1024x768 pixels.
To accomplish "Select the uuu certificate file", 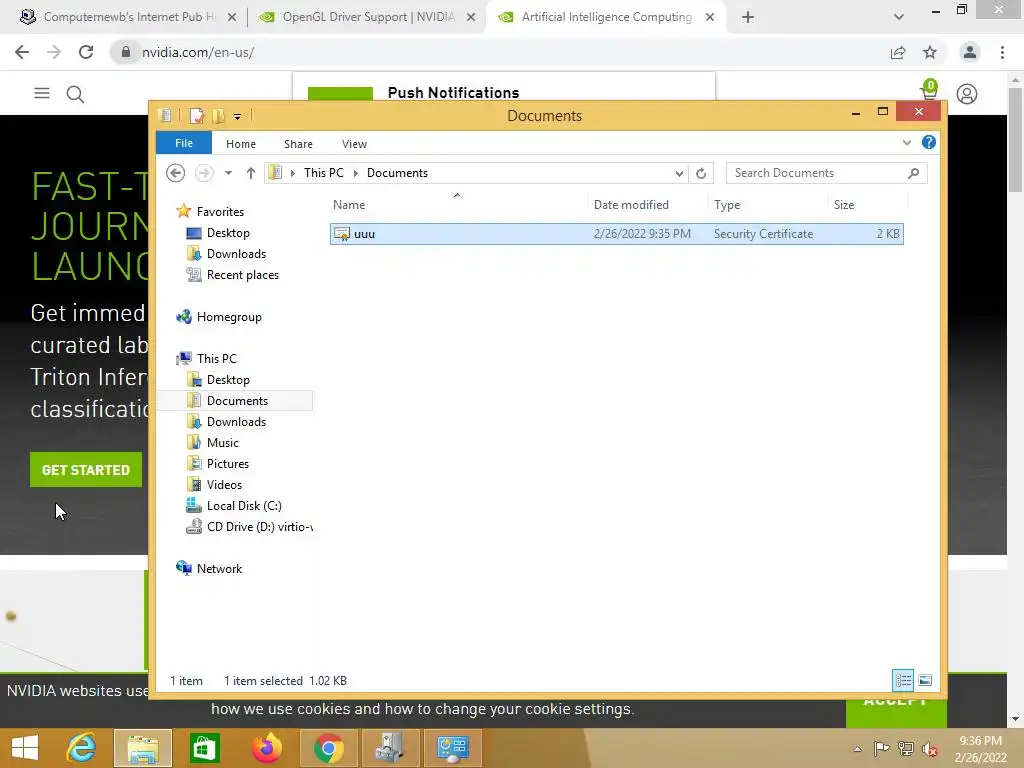I will click(616, 234).
